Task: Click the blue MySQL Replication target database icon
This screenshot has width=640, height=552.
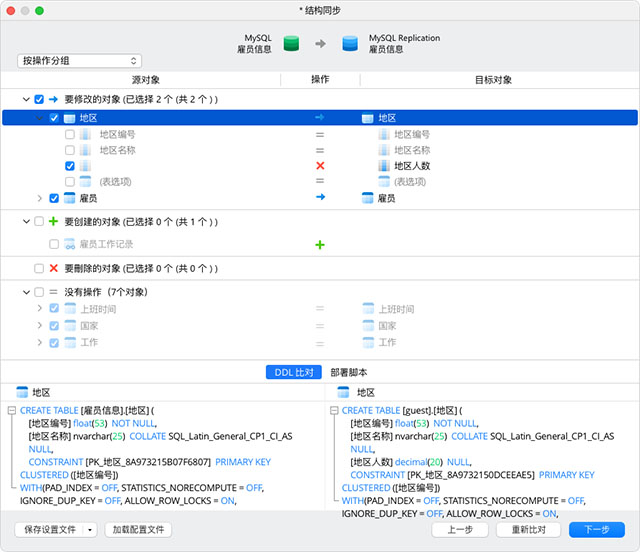Action: [x=350, y=44]
